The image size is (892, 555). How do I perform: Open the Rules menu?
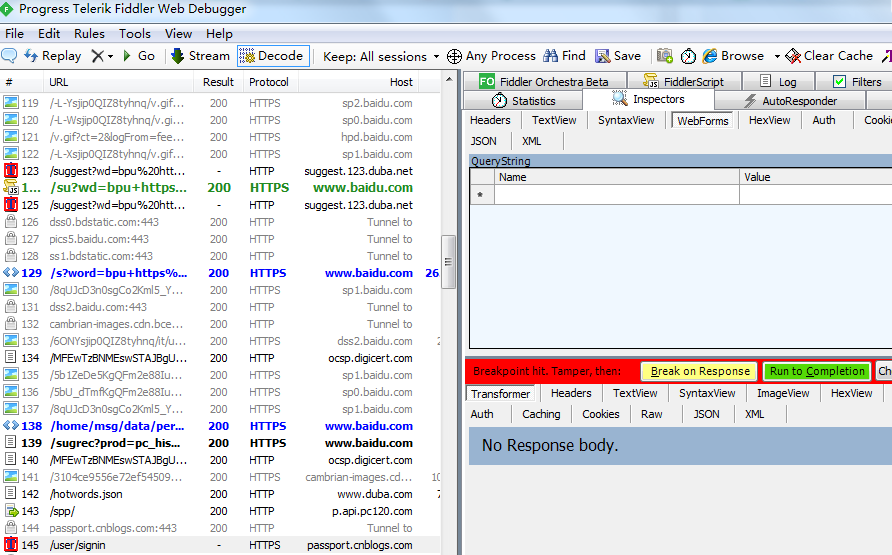(89, 34)
